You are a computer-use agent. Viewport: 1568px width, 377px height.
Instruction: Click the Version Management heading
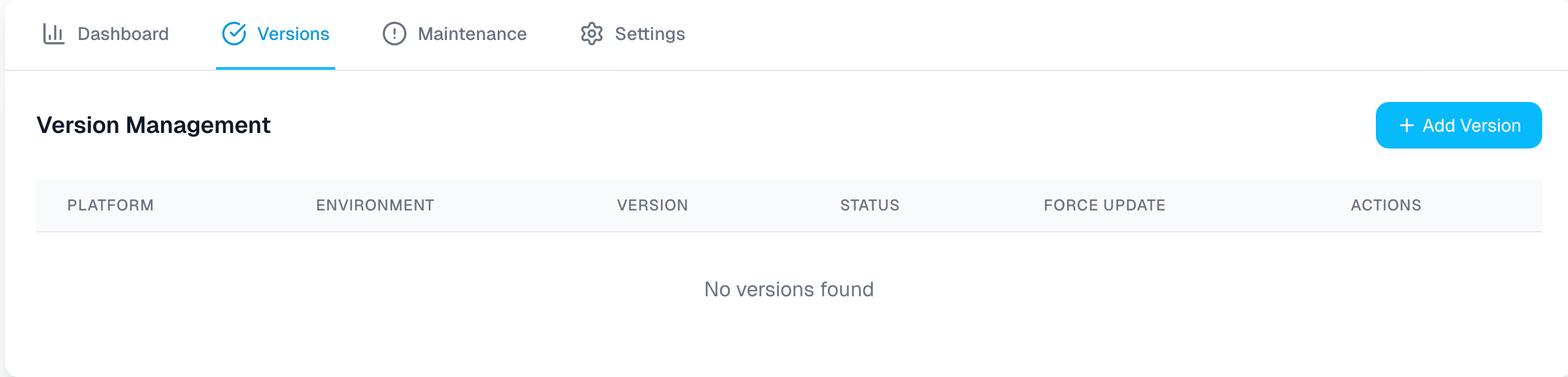[x=154, y=125]
